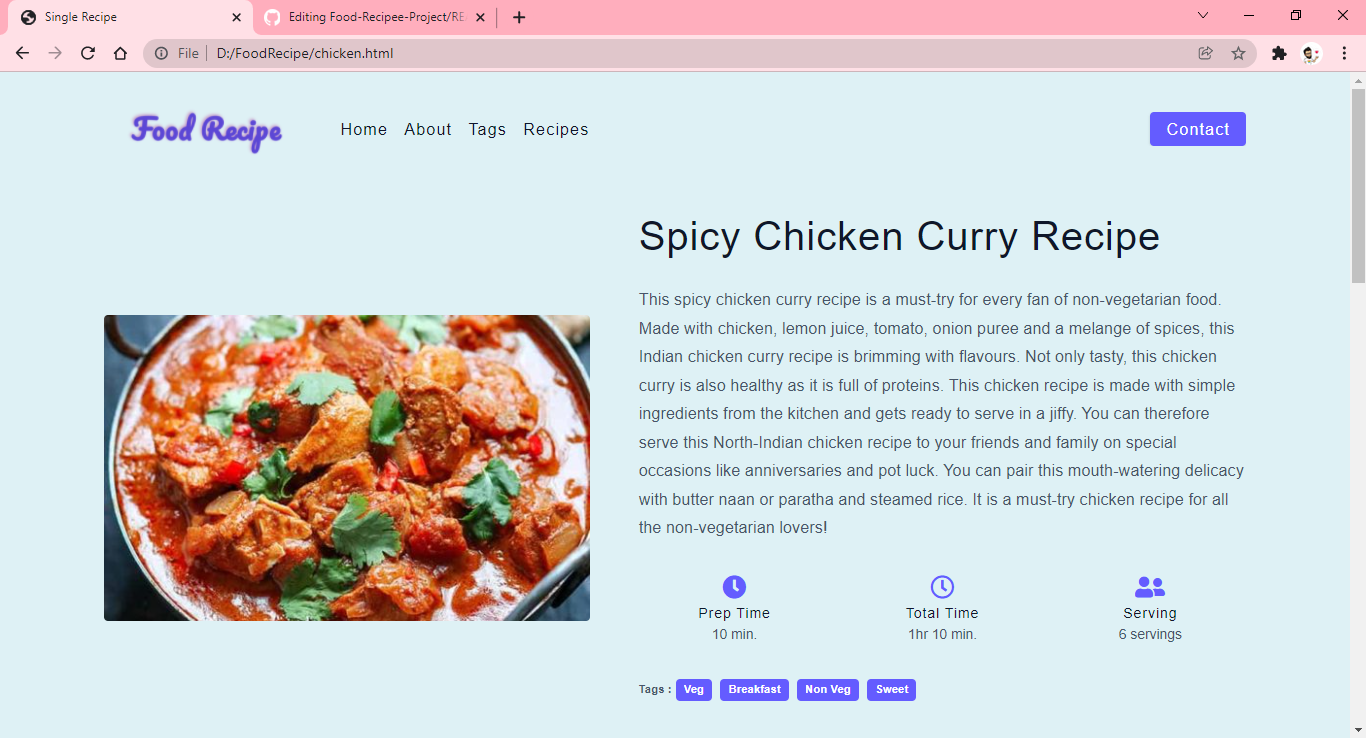
Task: Reload the page using the refresh icon
Action: pyautogui.click(x=87, y=53)
